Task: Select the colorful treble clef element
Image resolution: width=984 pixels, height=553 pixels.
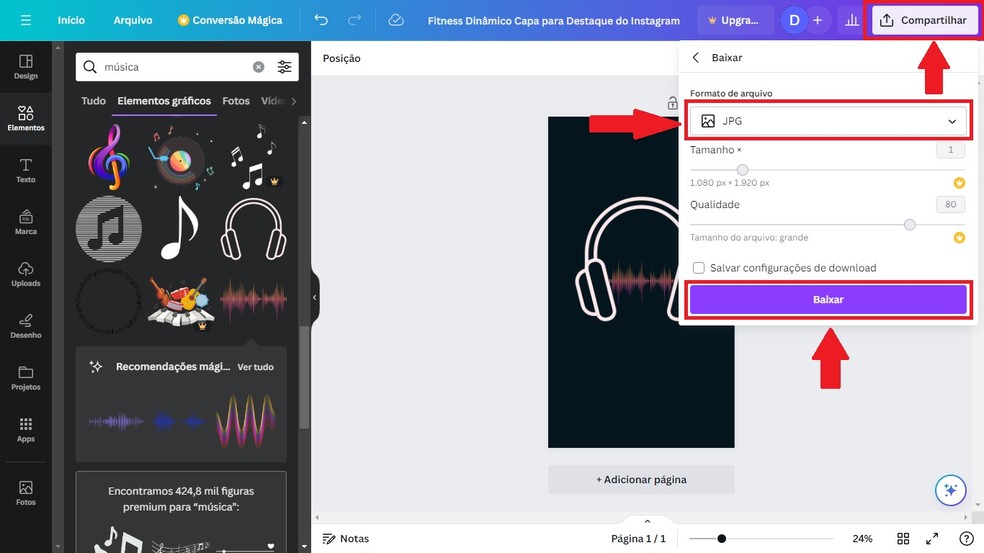Action: [x=109, y=157]
